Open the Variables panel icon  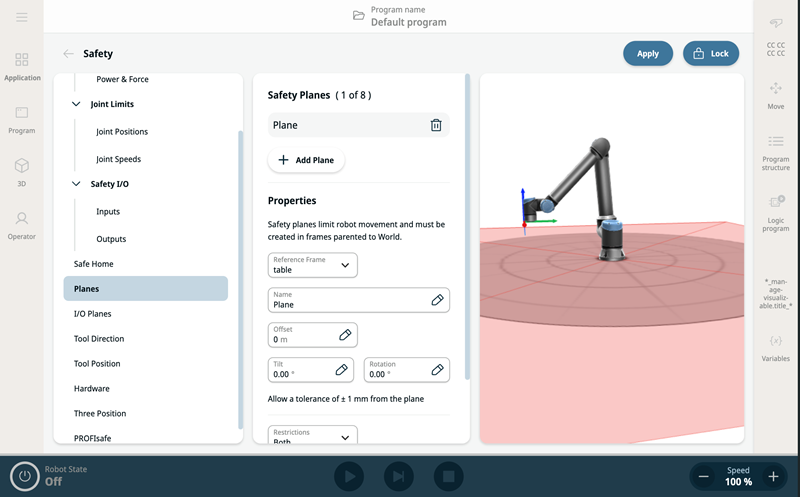pos(776,341)
